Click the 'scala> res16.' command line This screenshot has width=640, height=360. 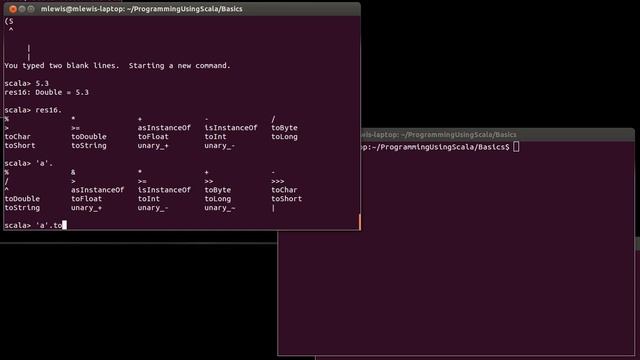pyautogui.click(x=33, y=110)
